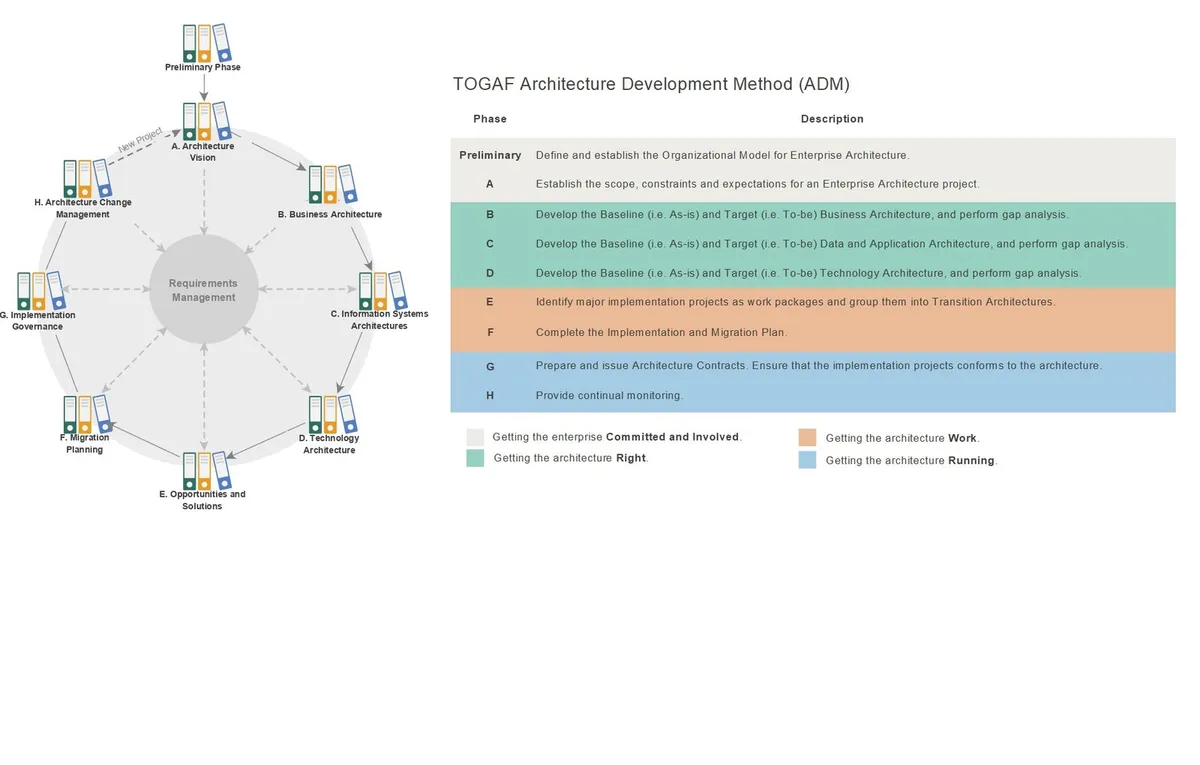This screenshot has width=1200, height=765.
Task: Select the C. Information Systems Architectures binders icon
Action: pyautogui.click(x=382, y=290)
